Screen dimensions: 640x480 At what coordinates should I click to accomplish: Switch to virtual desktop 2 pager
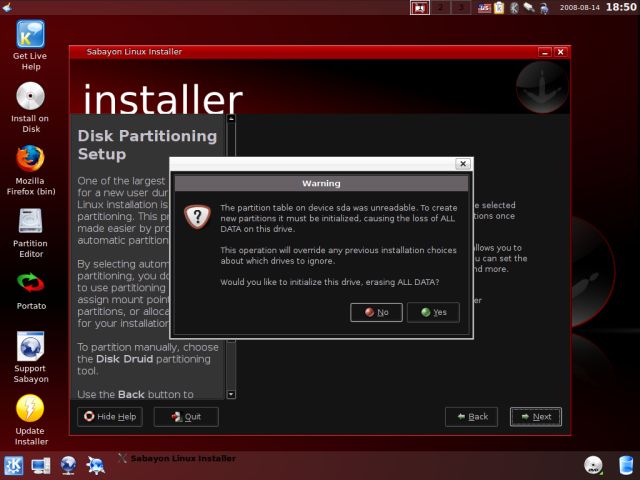pyautogui.click(x=440, y=7)
